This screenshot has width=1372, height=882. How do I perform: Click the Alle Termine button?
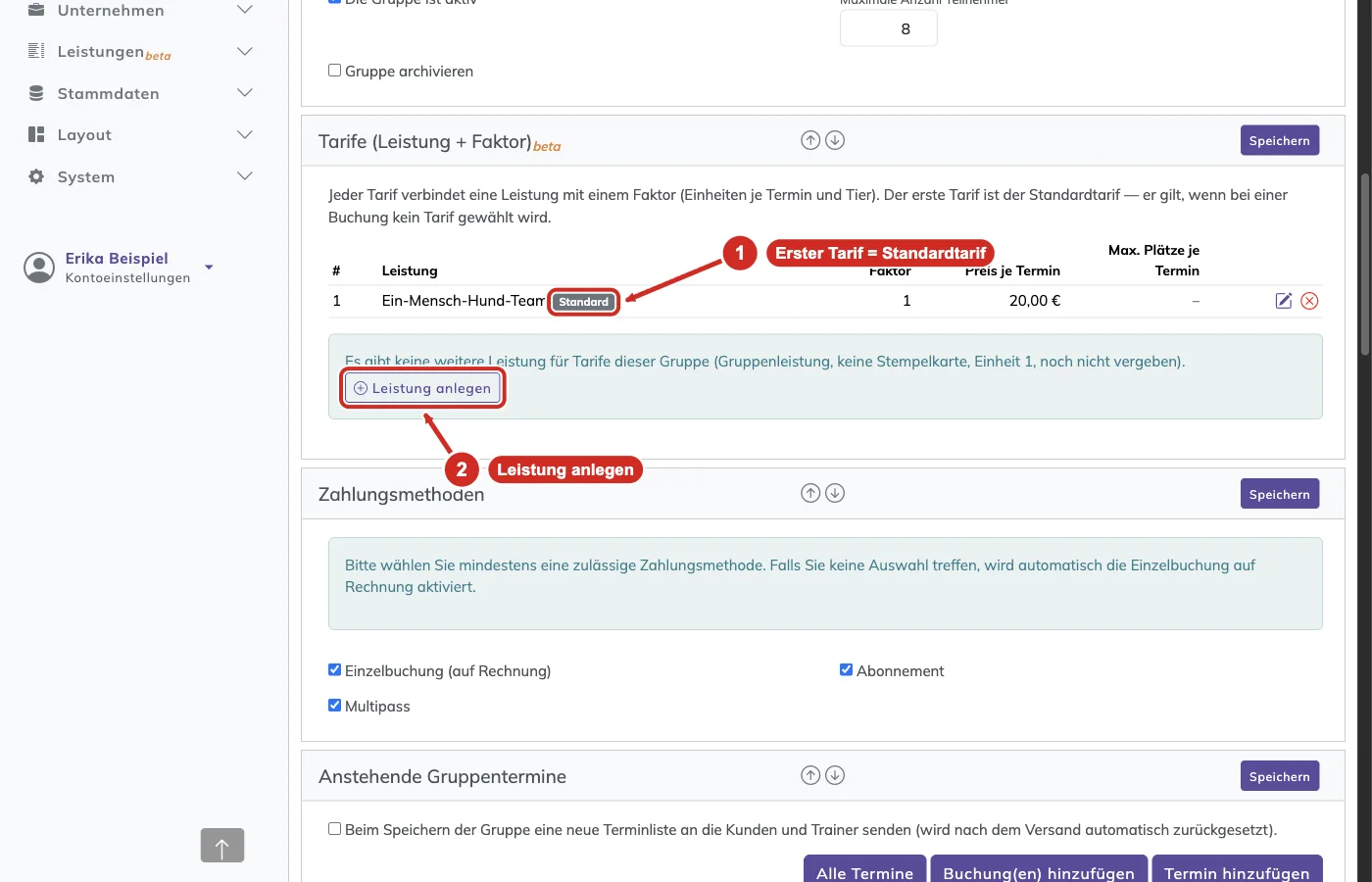[864, 870]
